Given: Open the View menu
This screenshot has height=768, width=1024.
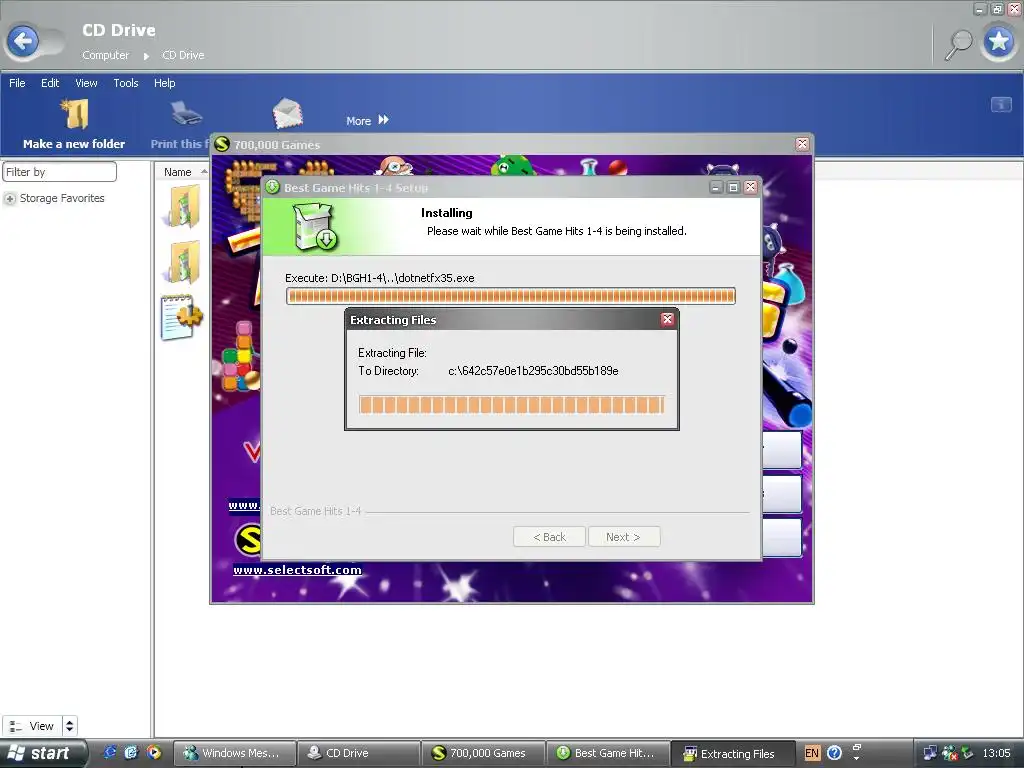Looking at the screenshot, I should 86,83.
